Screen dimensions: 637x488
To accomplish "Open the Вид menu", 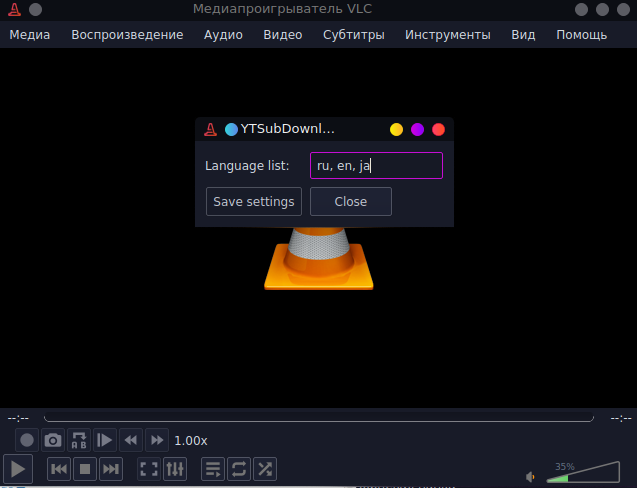I will pos(523,35).
